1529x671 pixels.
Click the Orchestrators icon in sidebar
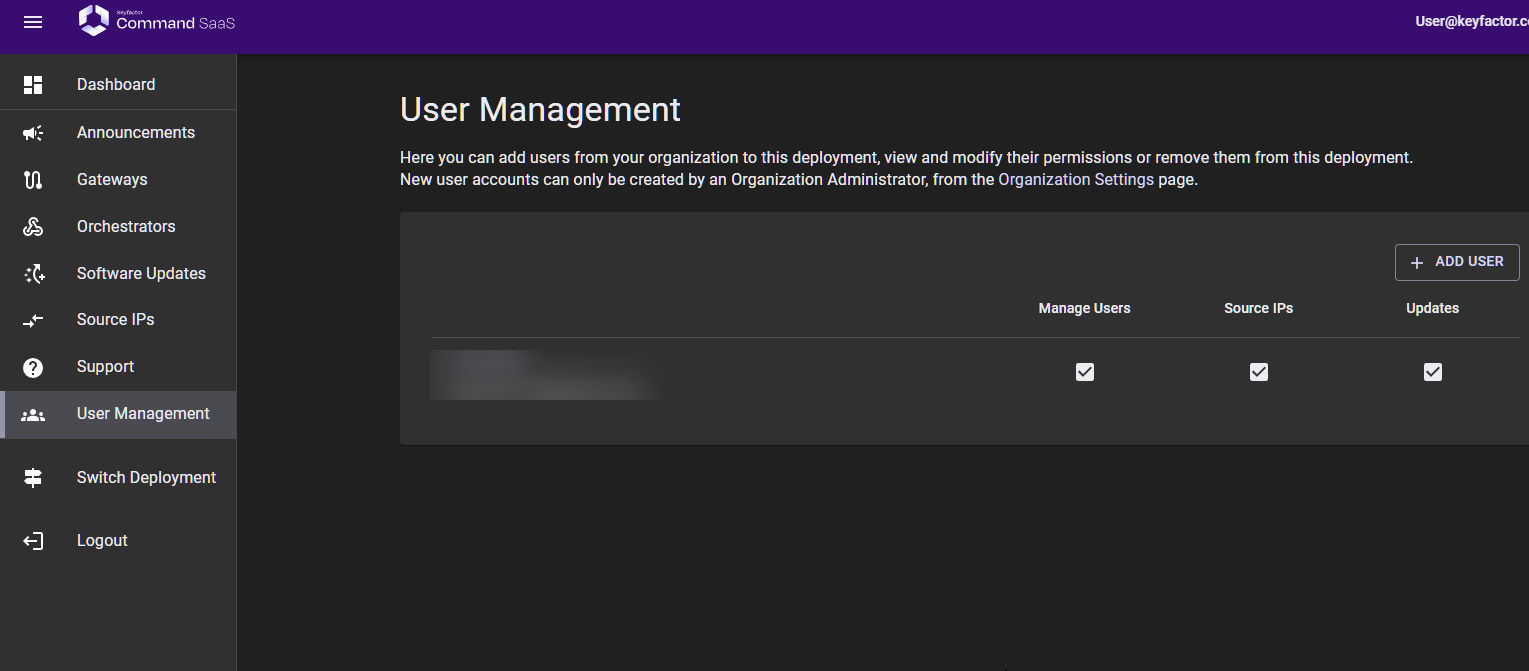coord(33,227)
